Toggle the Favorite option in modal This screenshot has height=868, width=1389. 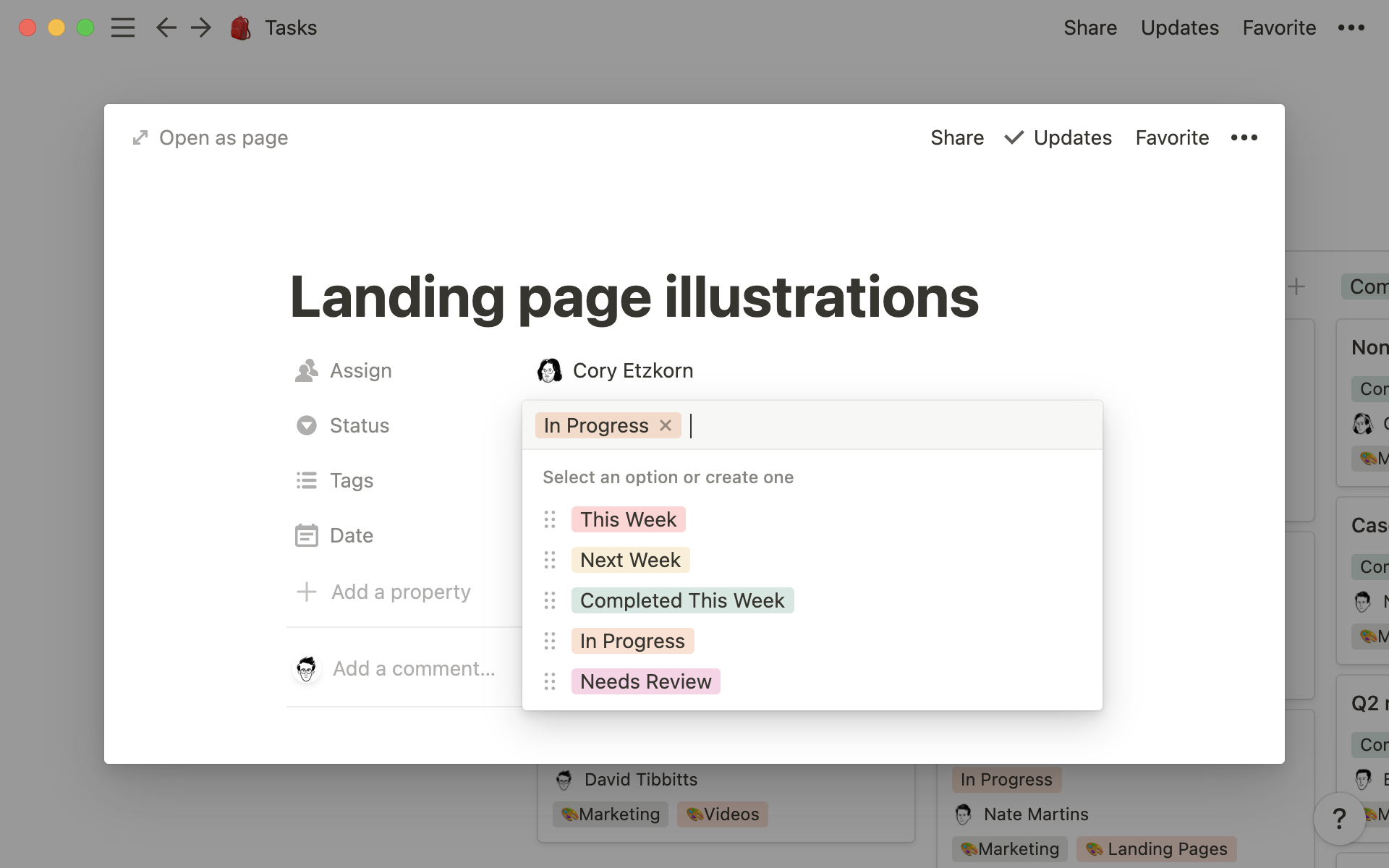pyautogui.click(x=1171, y=137)
